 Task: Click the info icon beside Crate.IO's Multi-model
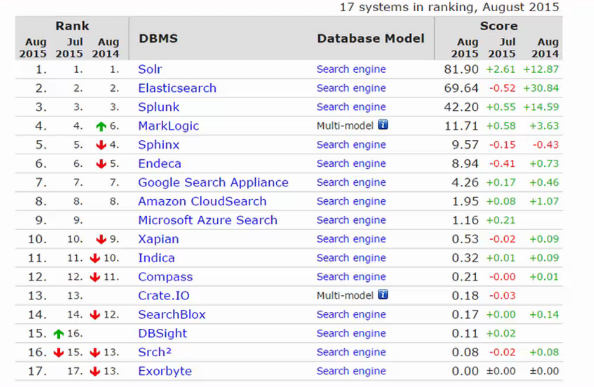(x=383, y=294)
